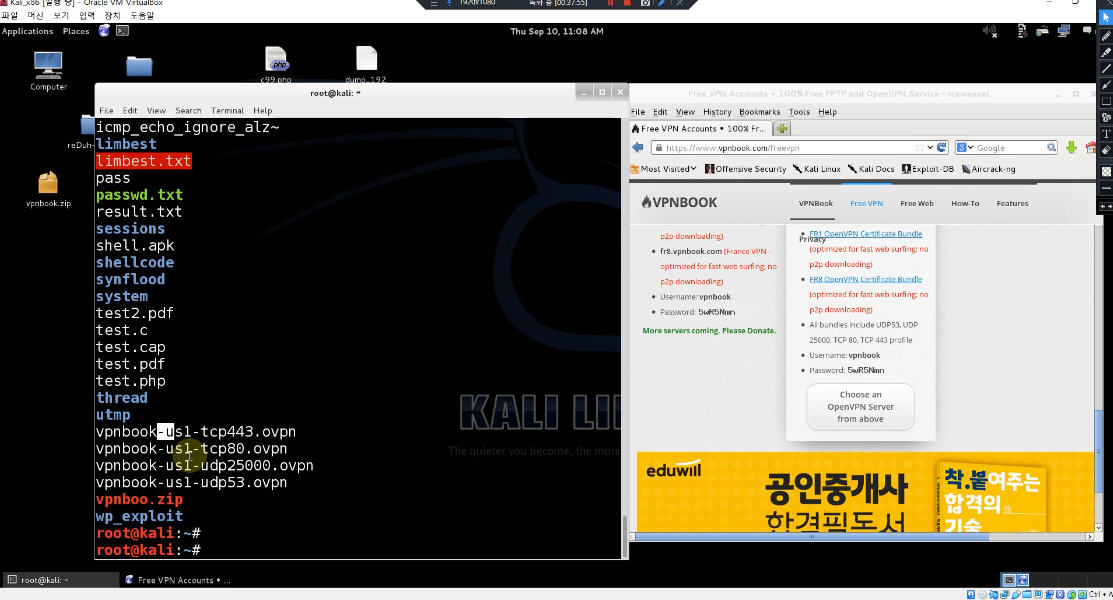
Task: Open the Kali Docs bookmark
Action: (871, 169)
